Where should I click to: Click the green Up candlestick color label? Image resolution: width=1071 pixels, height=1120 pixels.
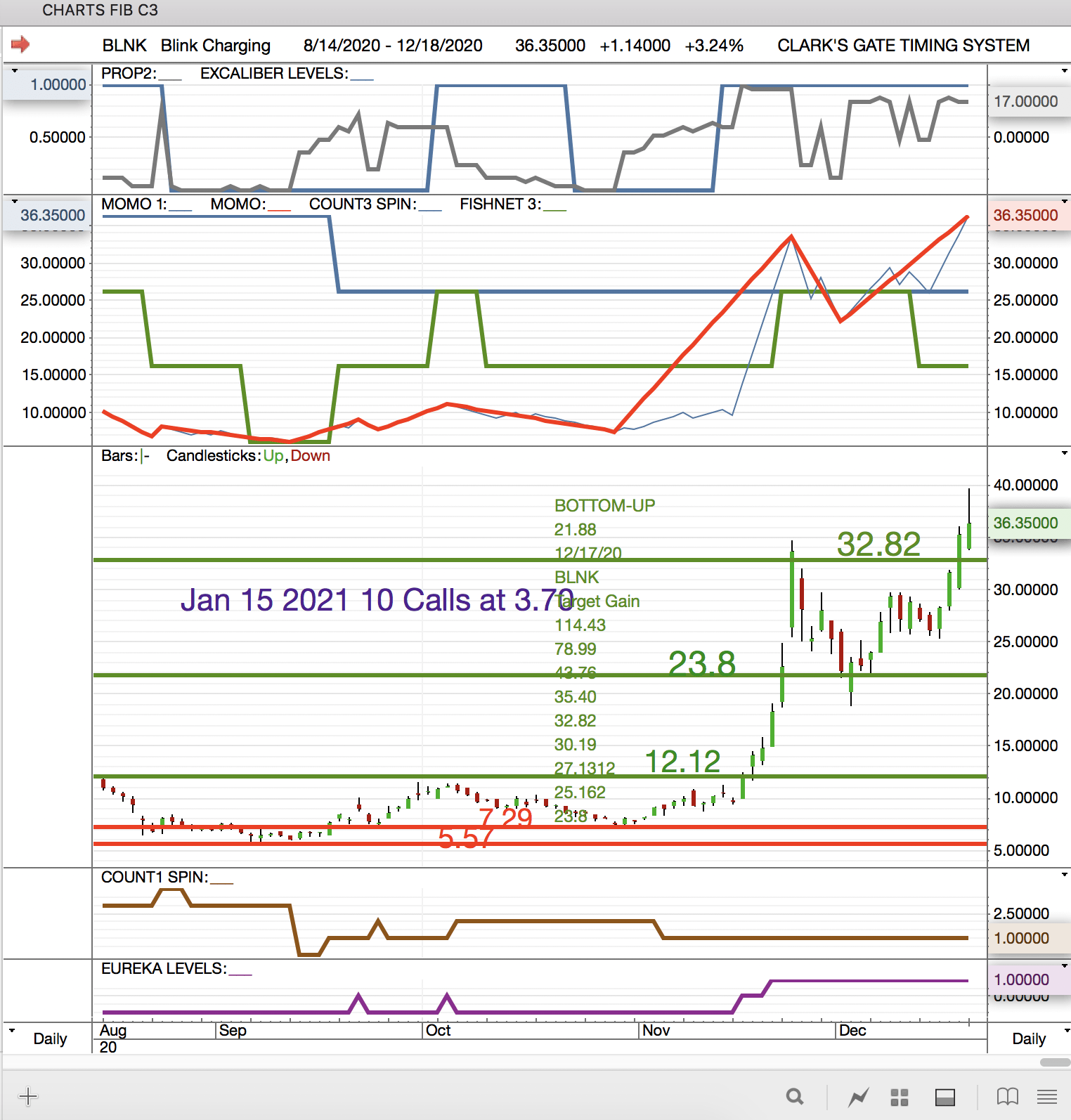[273, 456]
